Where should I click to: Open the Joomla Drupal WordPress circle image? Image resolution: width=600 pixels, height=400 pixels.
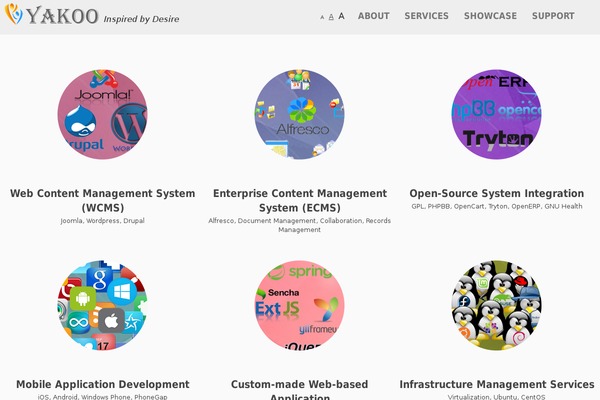click(102, 114)
